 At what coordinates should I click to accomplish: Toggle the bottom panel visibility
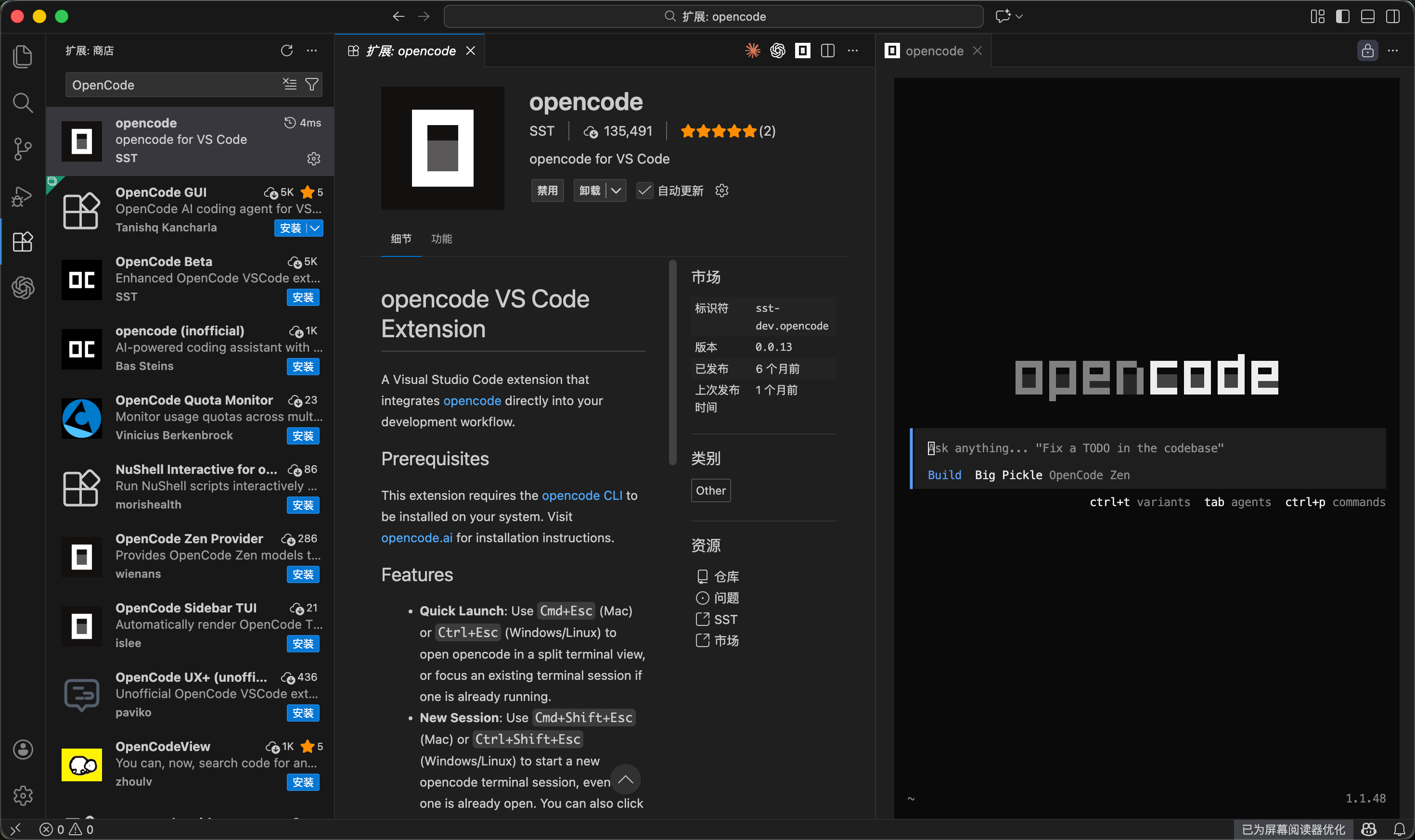[x=1367, y=16]
